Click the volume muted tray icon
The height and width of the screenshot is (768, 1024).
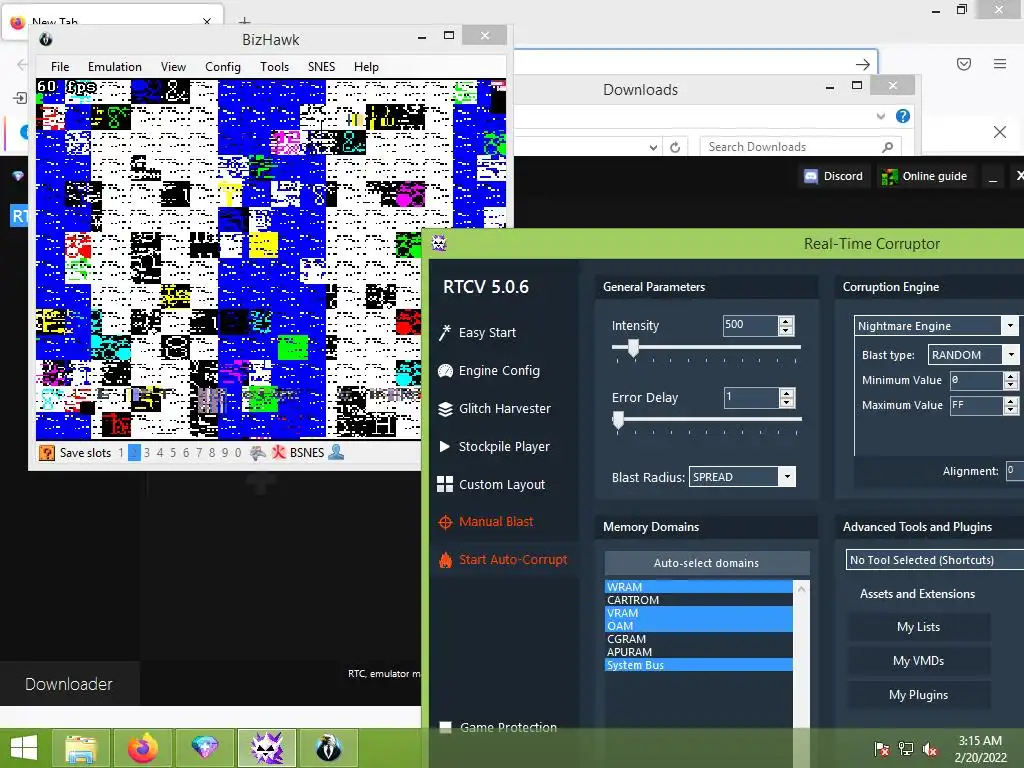tap(930, 749)
